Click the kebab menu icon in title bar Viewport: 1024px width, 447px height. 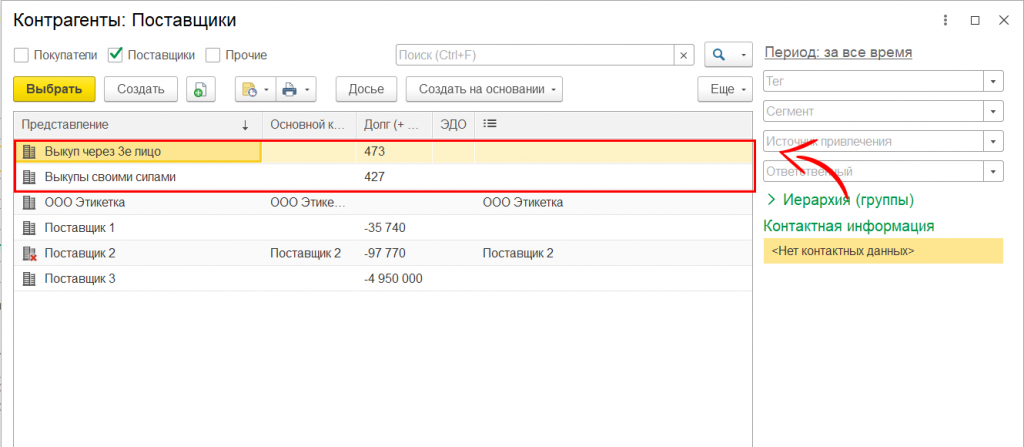(946, 20)
